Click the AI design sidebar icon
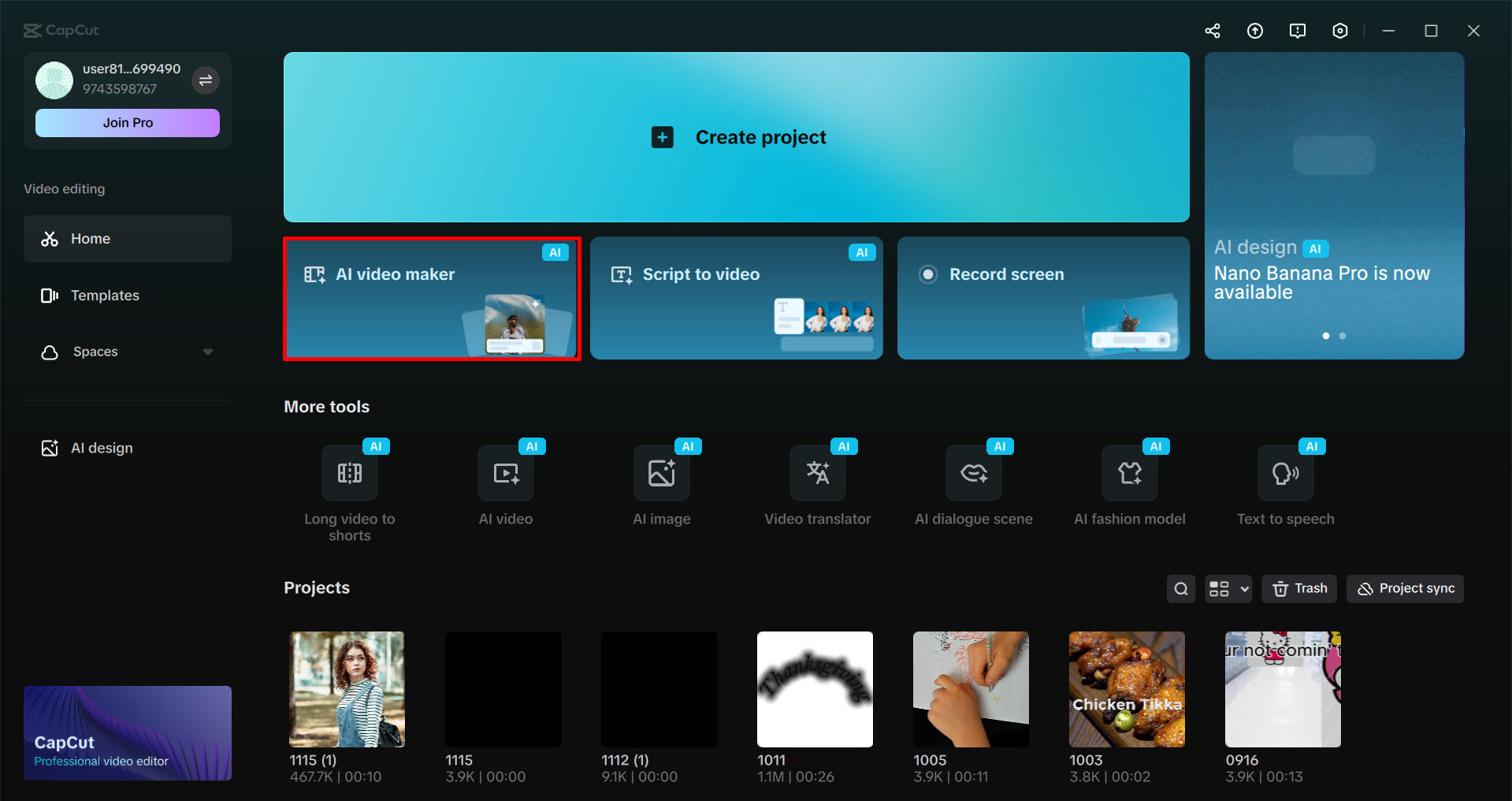This screenshot has width=1512, height=801. [50, 448]
